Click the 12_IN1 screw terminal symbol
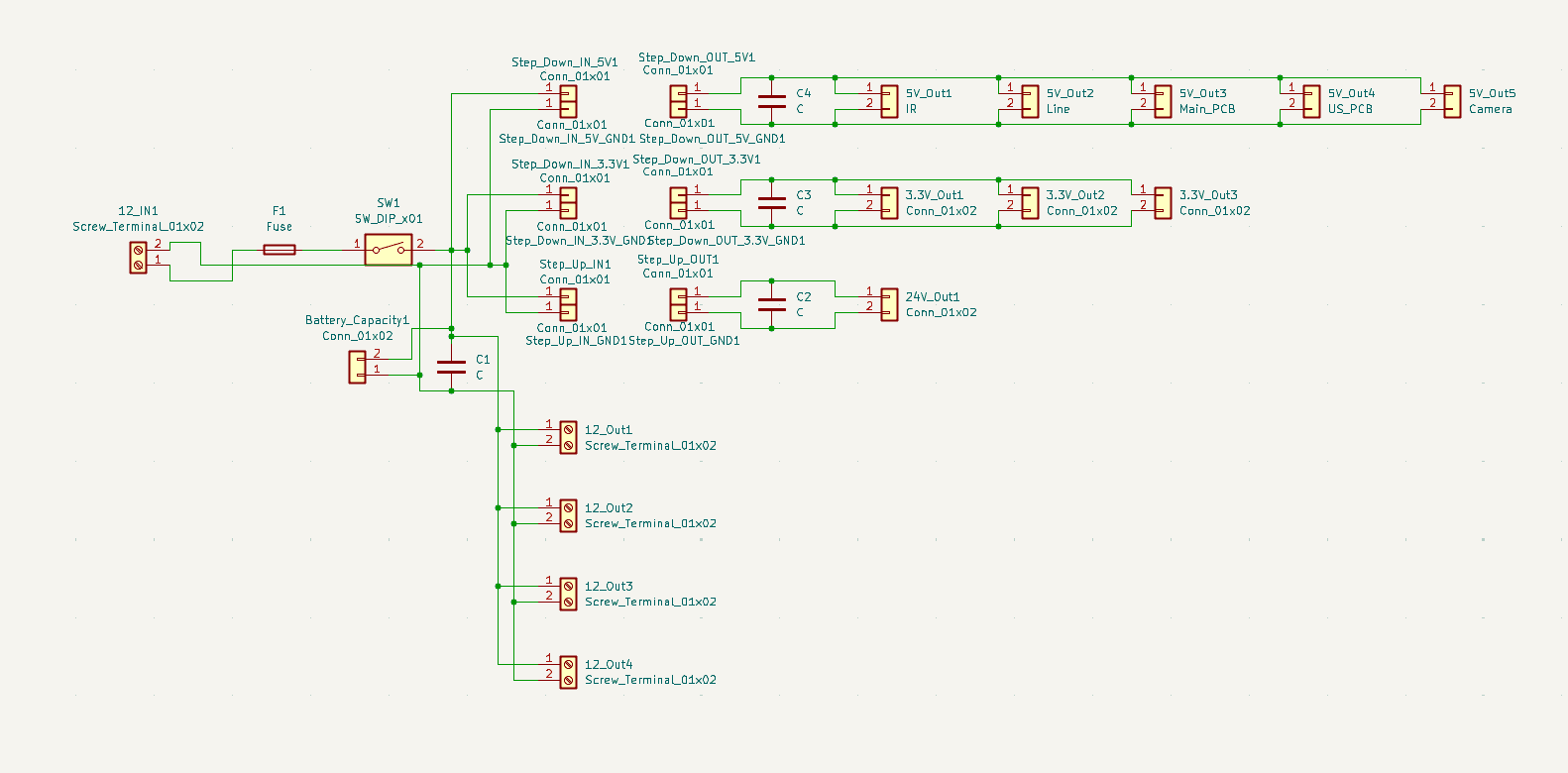Viewport: 1568px width, 773px height. point(139,258)
